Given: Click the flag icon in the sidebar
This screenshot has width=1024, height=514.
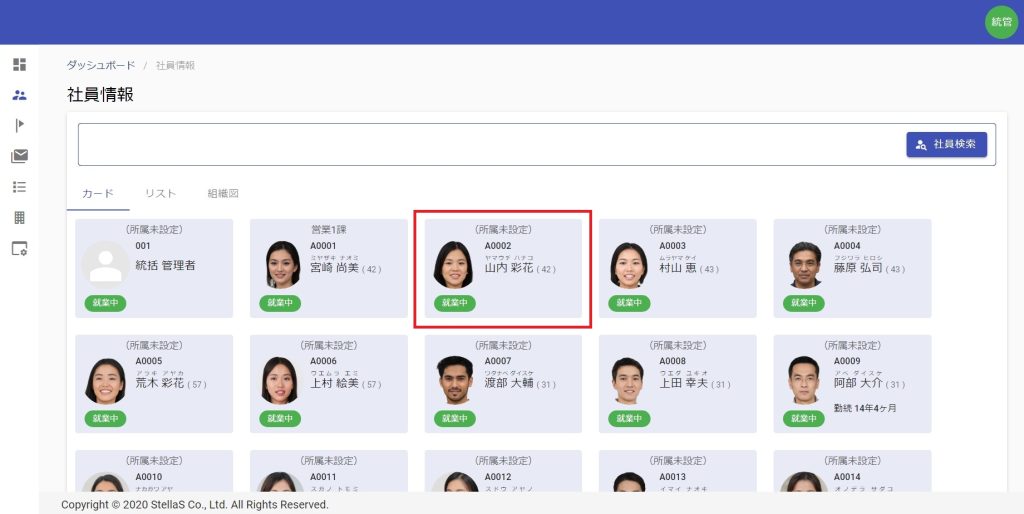Looking at the screenshot, I should pos(19,125).
